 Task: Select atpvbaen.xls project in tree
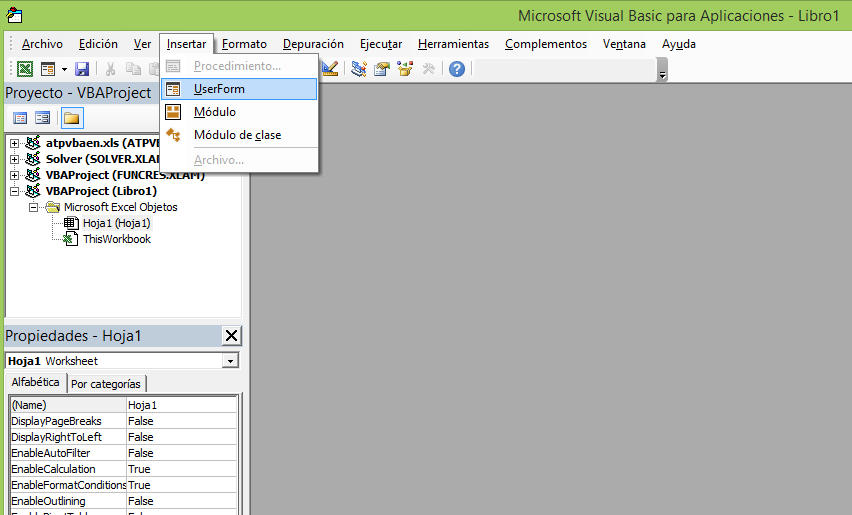(x=102, y=143)
